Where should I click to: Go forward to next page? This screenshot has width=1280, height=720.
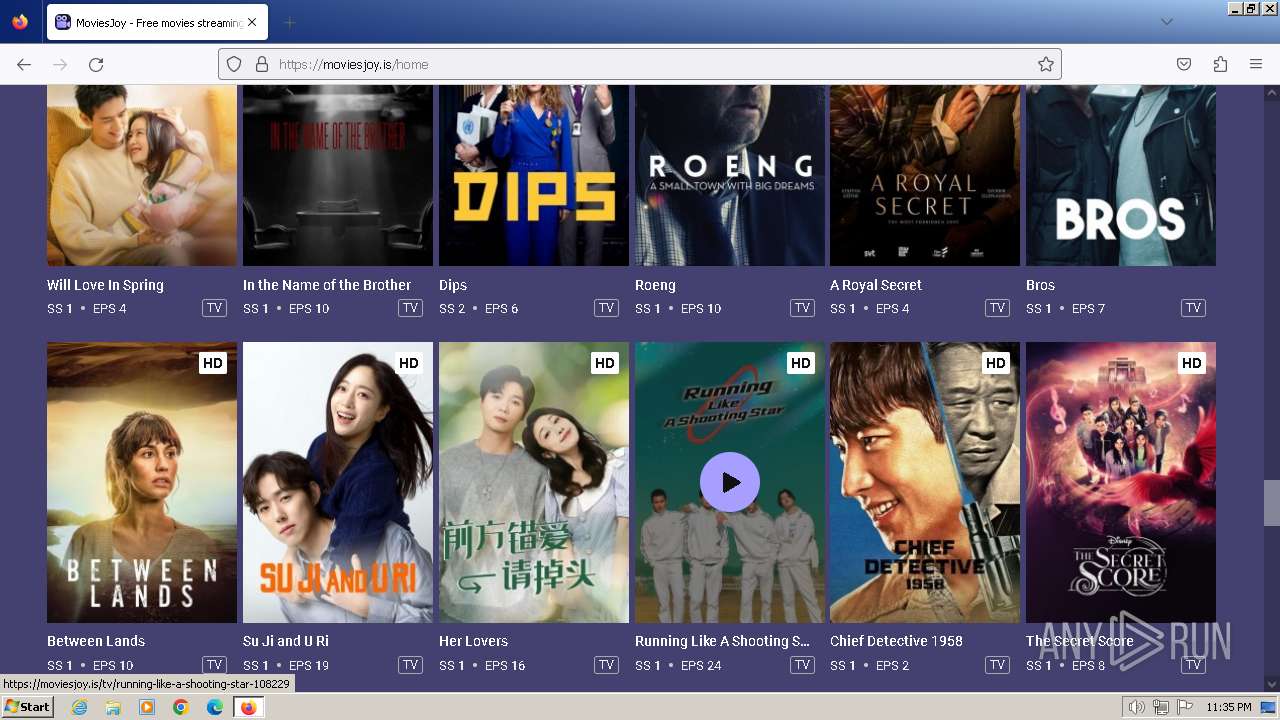point(60,64)
